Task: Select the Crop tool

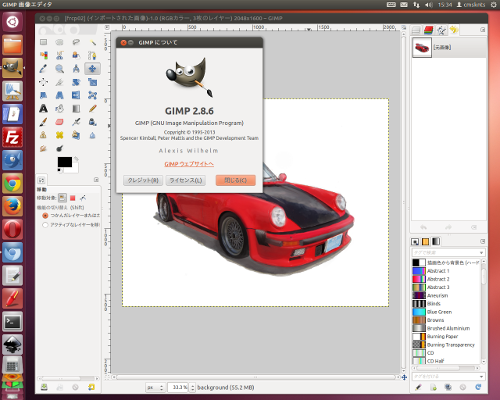Action: [x=60, y=82]
